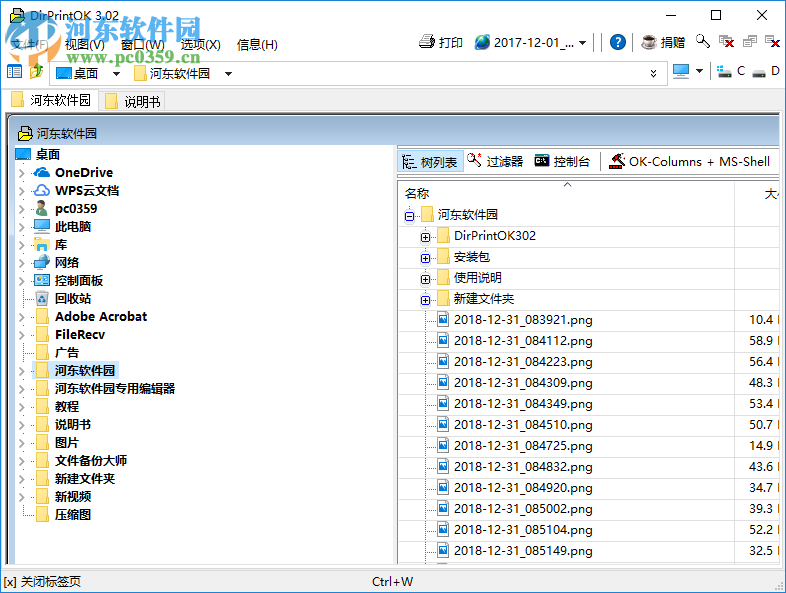Toggle the folder tree panel icon at left of address bar

click(x=14, y=72)
